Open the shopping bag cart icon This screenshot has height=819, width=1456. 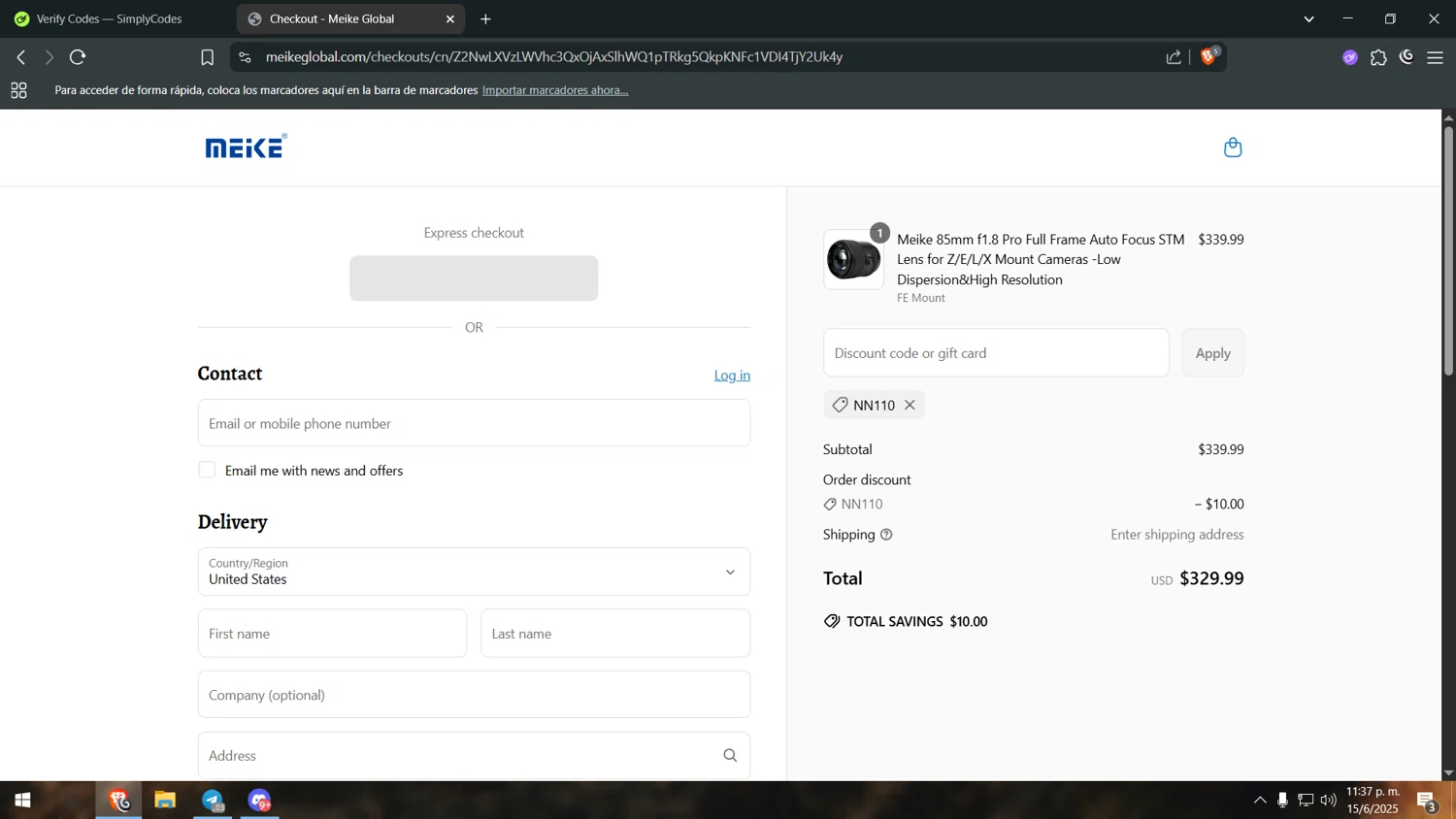point(1233,147)
